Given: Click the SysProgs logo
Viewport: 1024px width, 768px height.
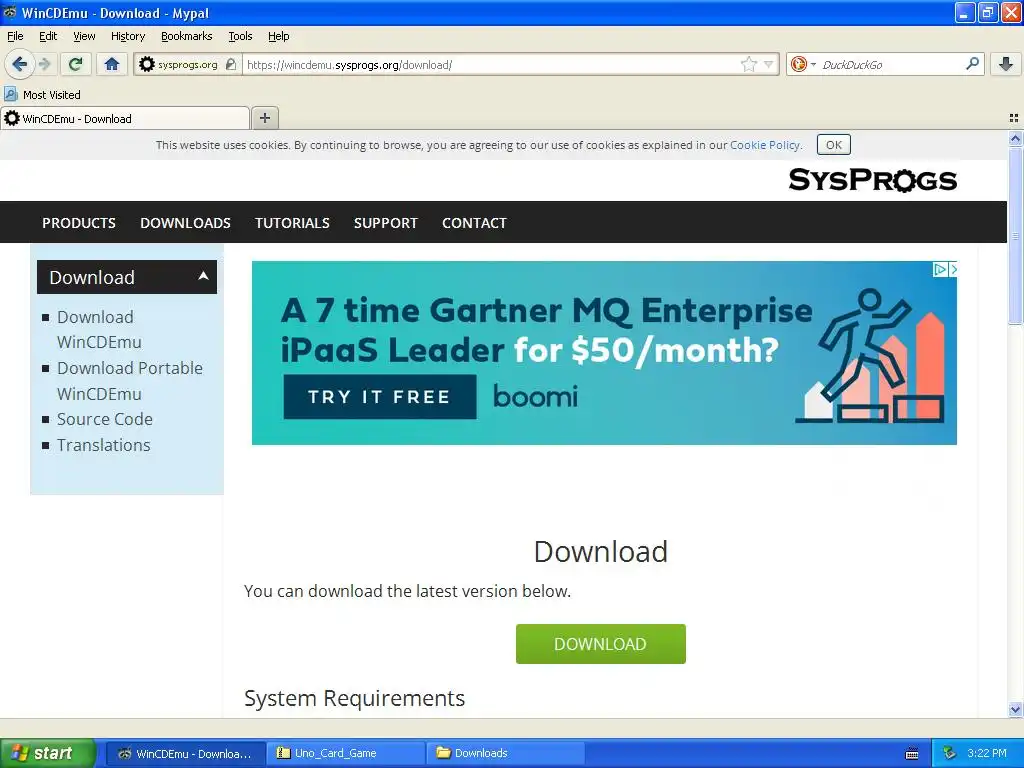Looking at the screenshot, I should pos(872,180).
